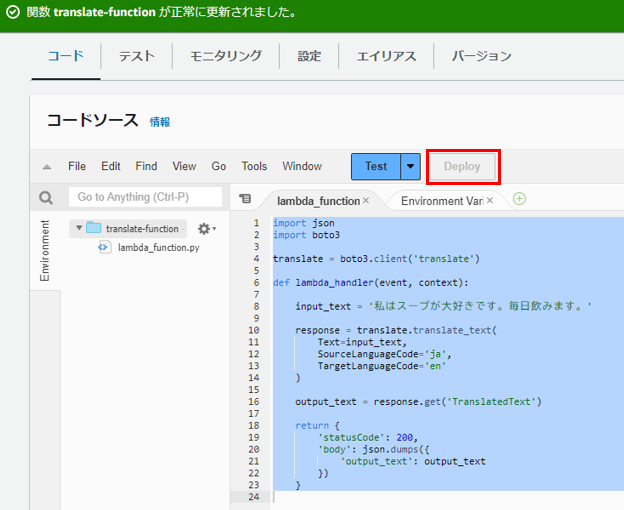Click the Python file icon of lambda_function.py

point(104,247)
